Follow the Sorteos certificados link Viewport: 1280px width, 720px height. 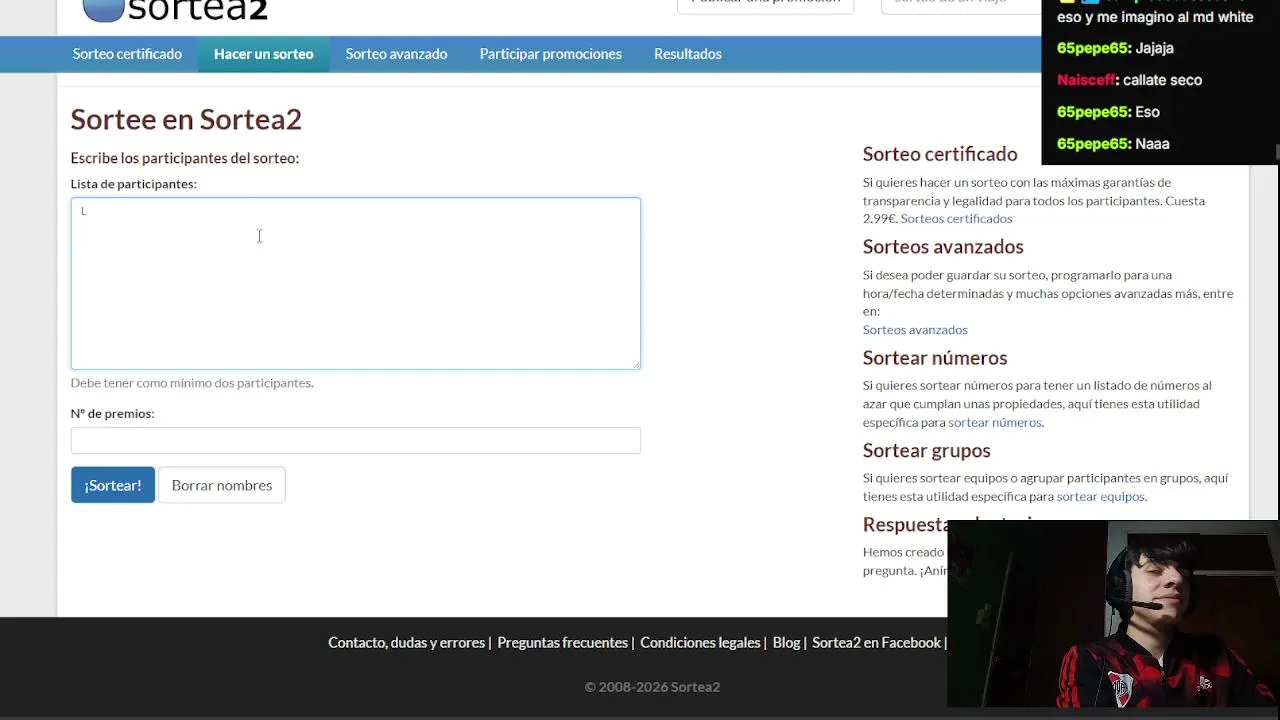[956, 219]
